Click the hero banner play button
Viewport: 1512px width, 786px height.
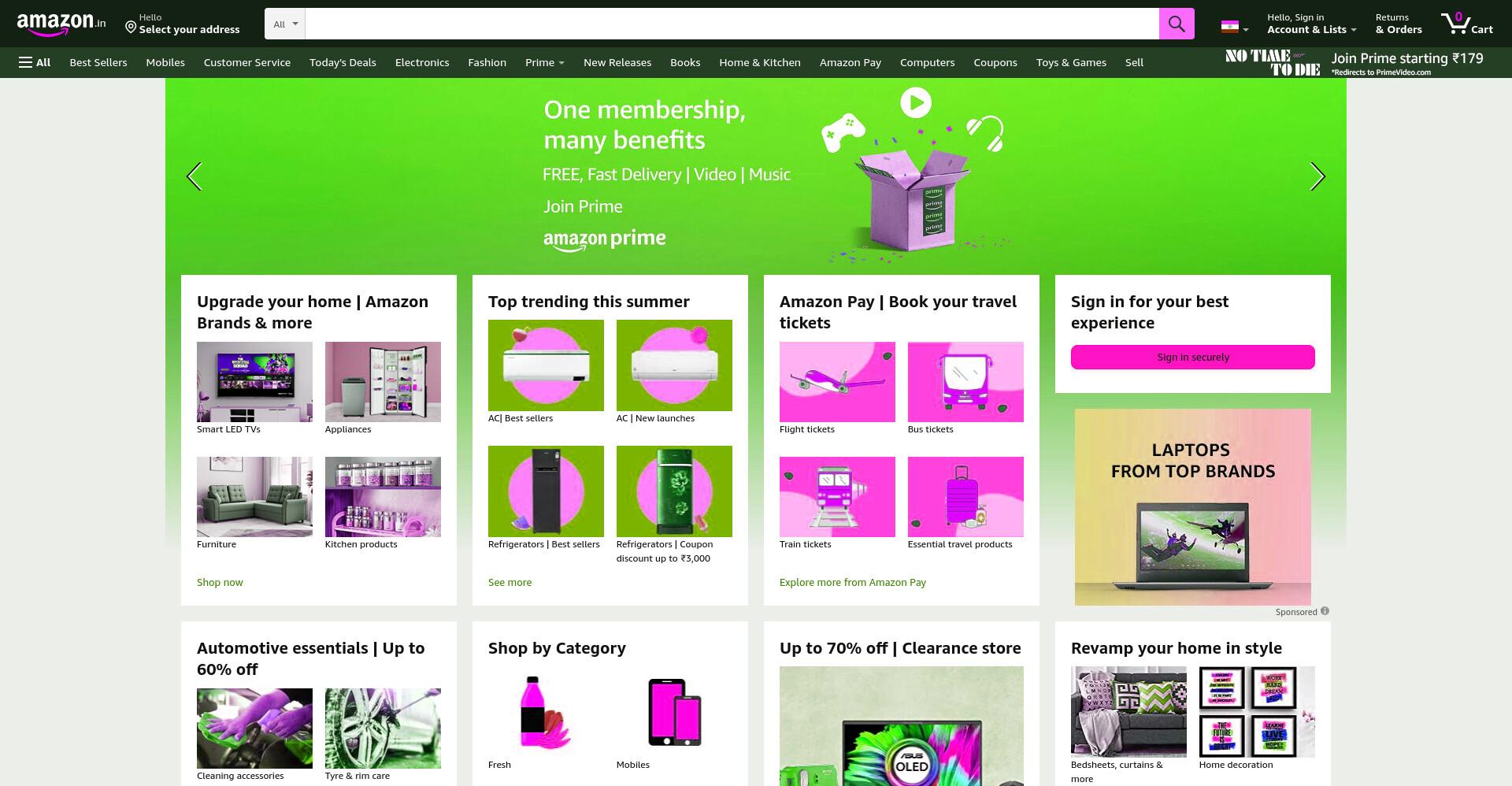tap(916, 102)
